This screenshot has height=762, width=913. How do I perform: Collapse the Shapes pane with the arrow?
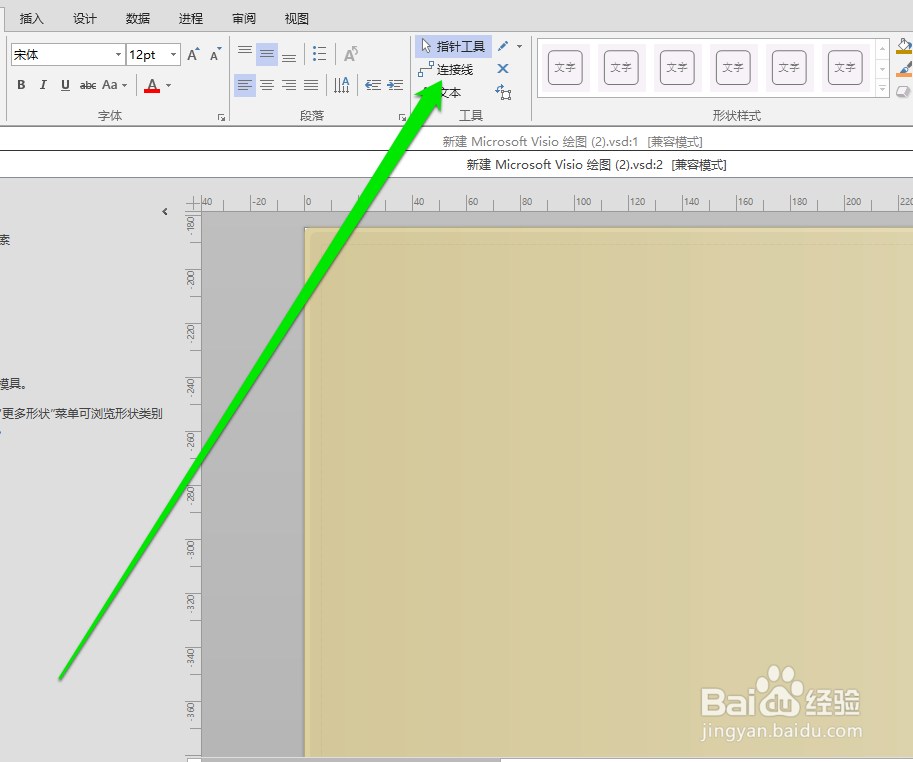[x=165, y=211]
